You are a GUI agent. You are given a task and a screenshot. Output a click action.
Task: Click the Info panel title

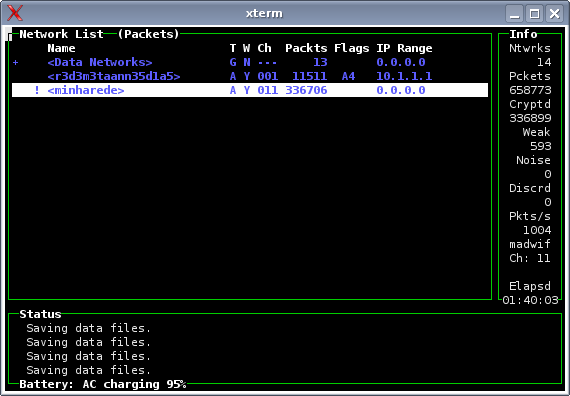tap(523, 34)
